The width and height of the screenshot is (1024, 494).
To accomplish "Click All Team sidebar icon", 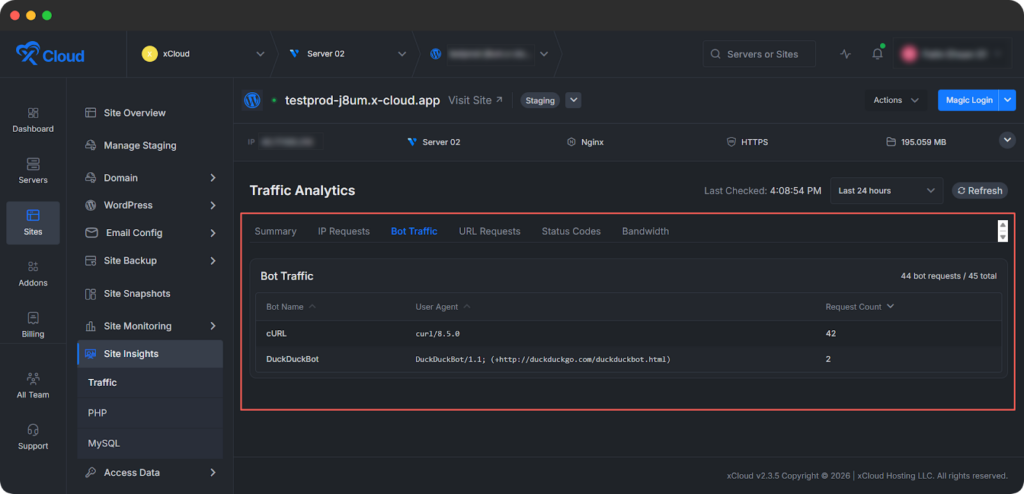I will tap(33, 385).
